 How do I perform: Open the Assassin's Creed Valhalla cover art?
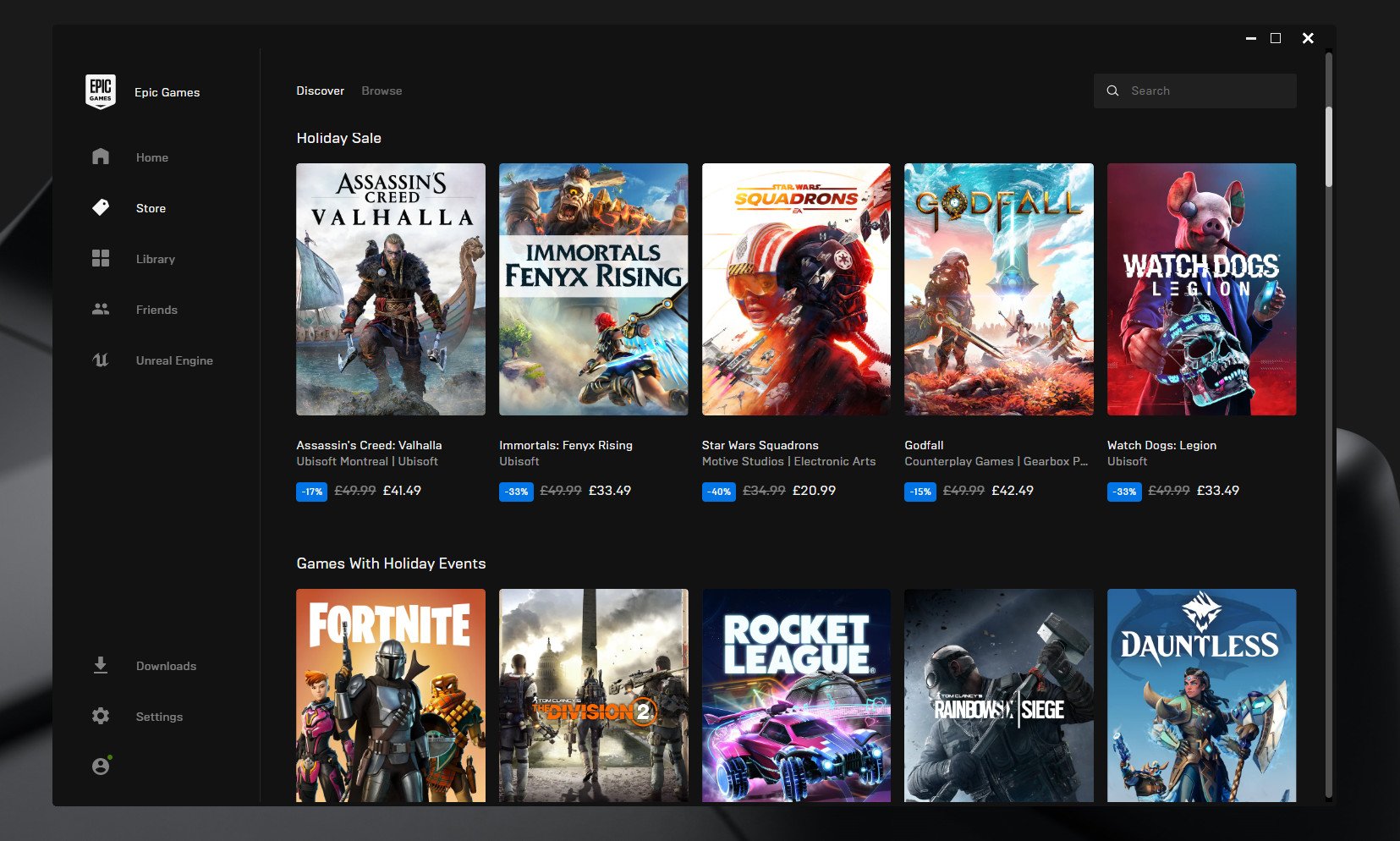coord(391,289)
